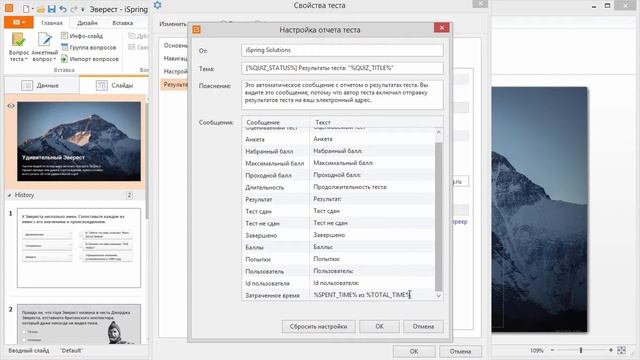Click the orange icon in the Настройка отчета теста title bar
The width and height of the screenshot is (640, 360).
coord(196,29)
